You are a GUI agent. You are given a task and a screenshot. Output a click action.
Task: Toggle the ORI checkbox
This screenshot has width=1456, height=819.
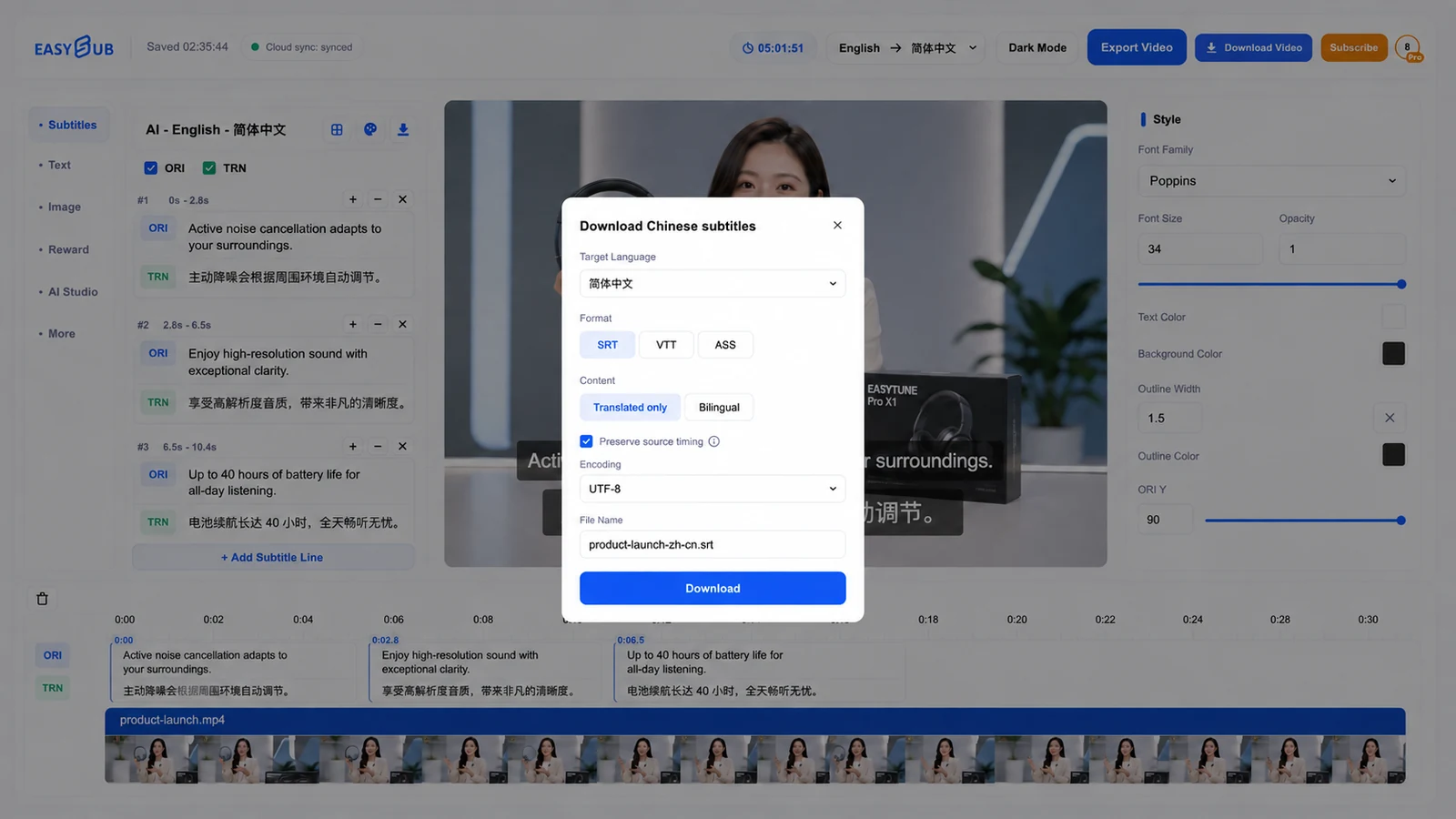point(151,167)
